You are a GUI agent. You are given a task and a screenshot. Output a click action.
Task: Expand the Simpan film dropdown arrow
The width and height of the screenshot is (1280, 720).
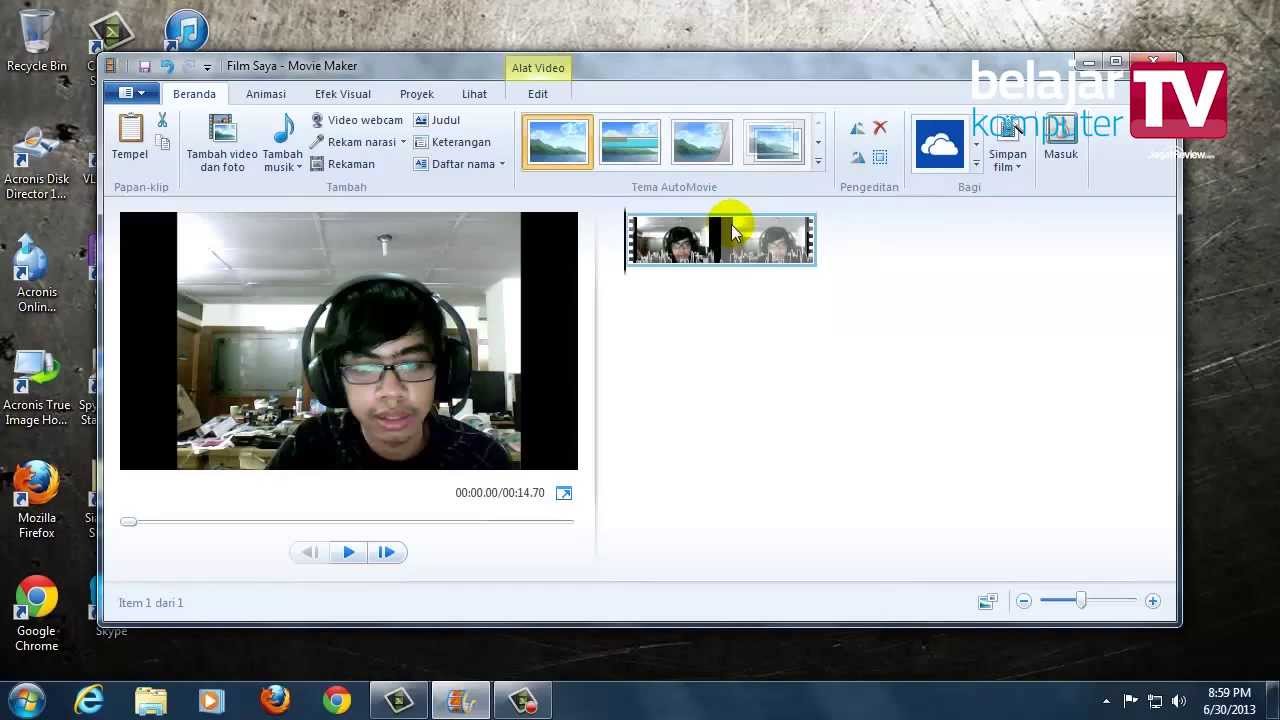1018,167
